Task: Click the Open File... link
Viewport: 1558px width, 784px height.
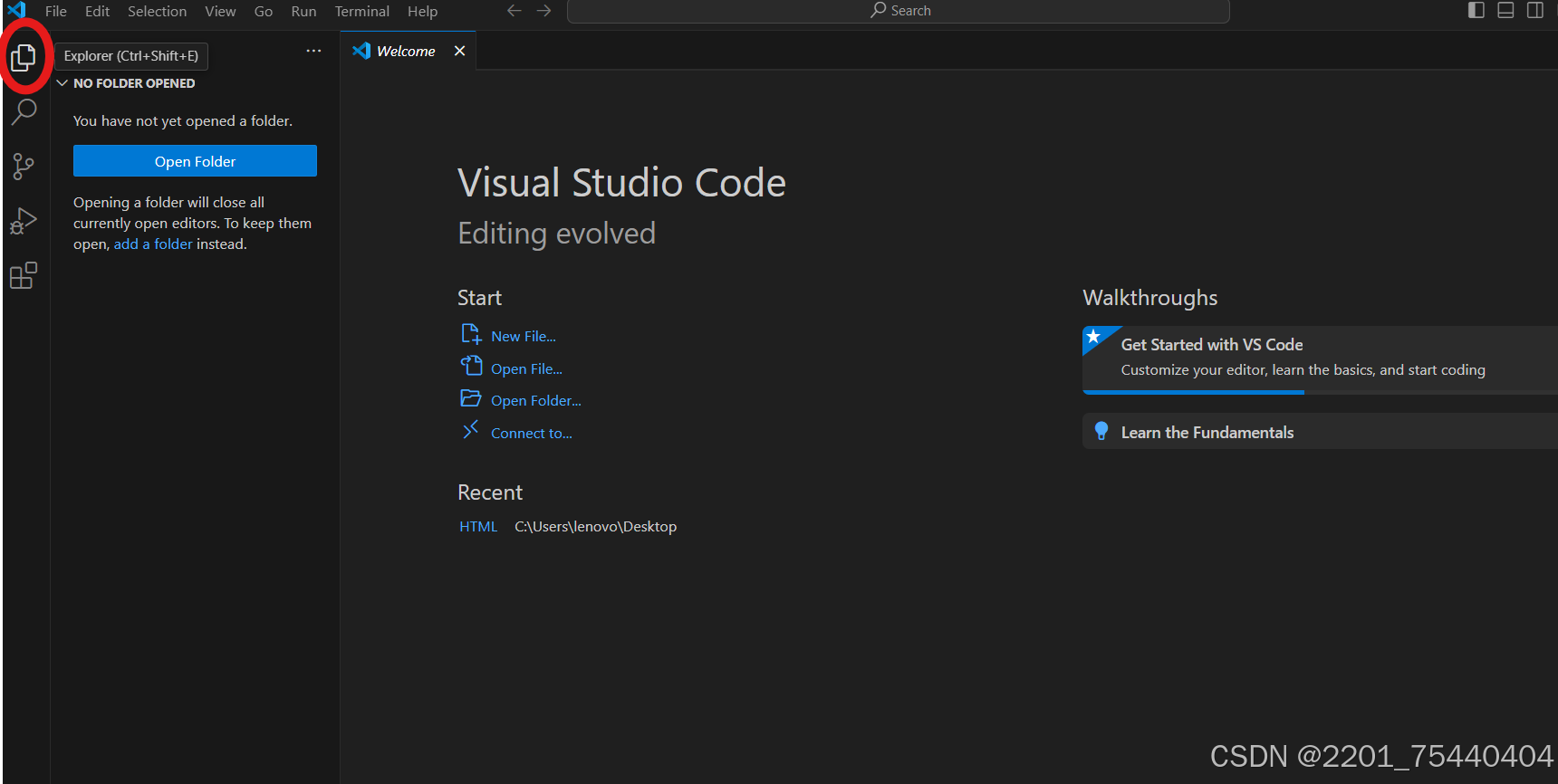Action: (x=526, y=368)
